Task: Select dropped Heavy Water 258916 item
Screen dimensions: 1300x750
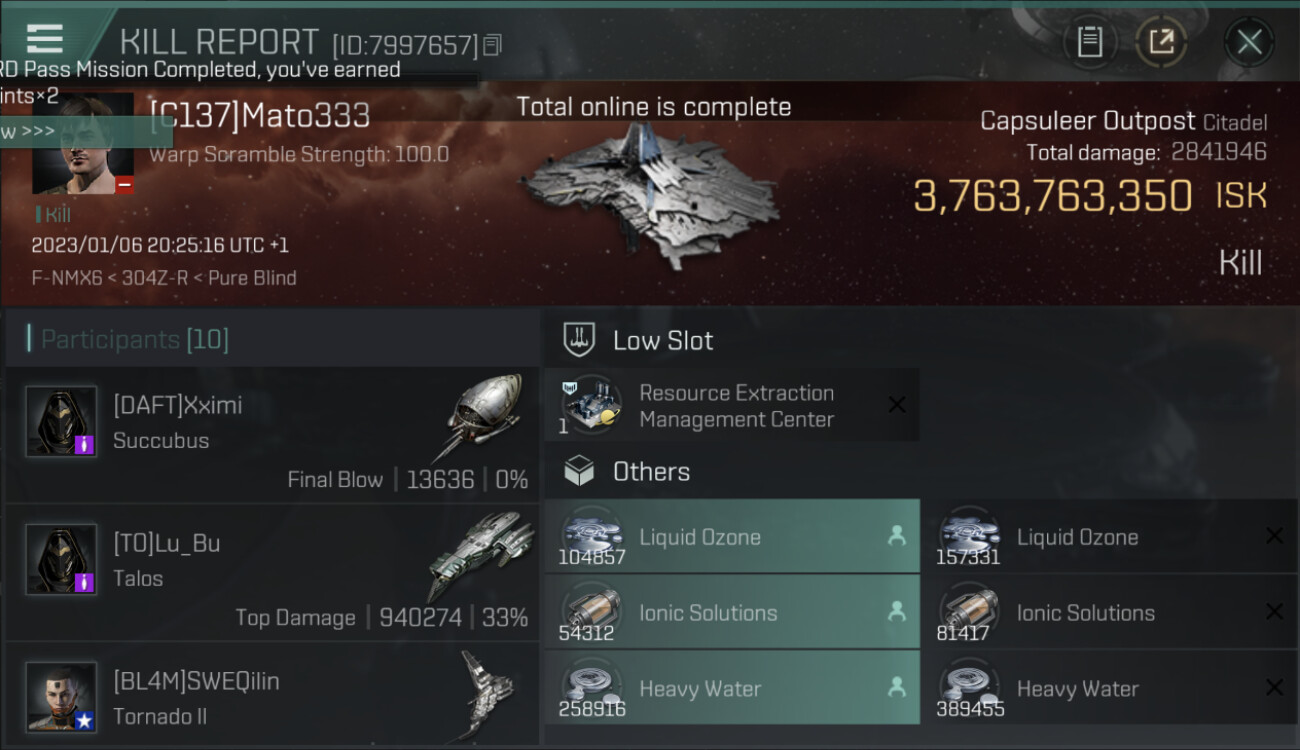Action: pos(731,688)
